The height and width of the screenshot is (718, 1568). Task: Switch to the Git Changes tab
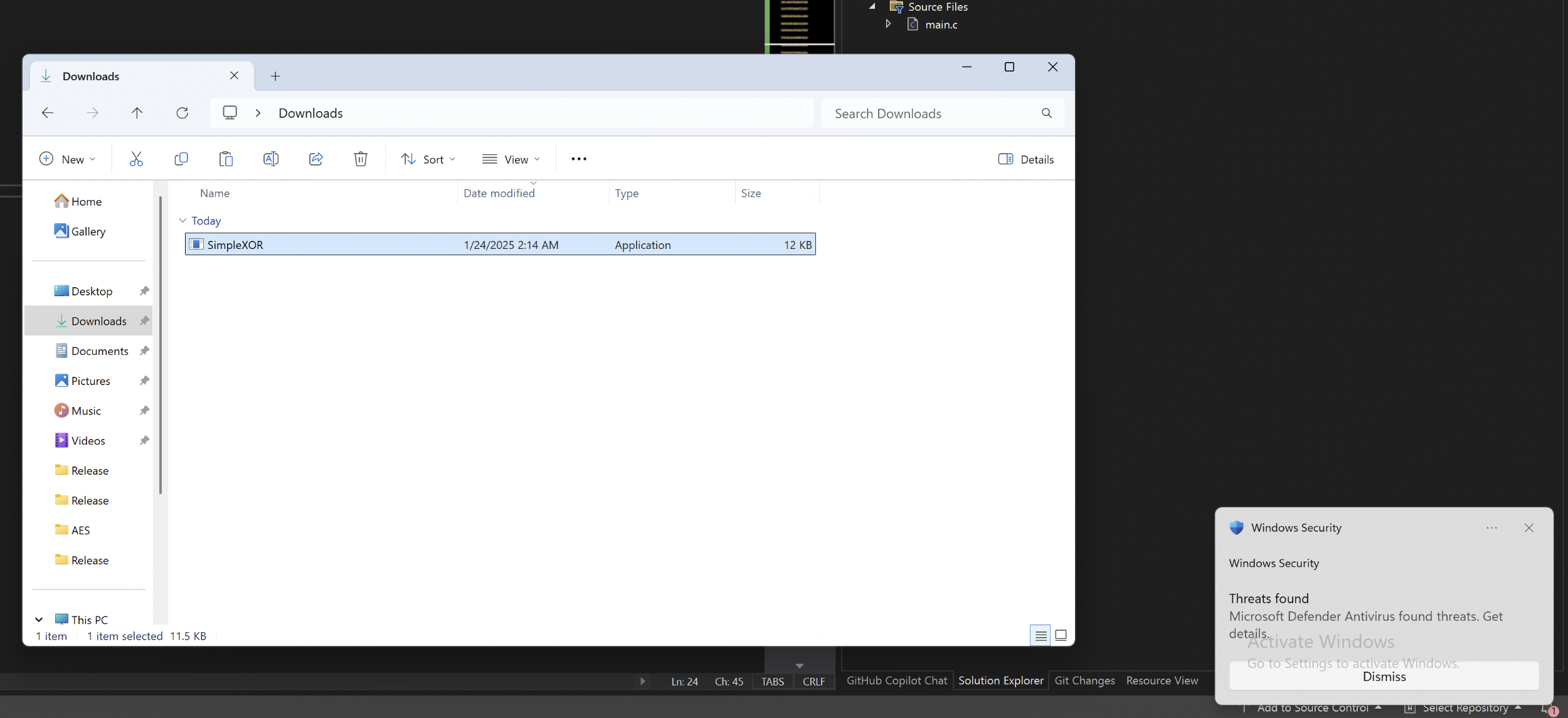pos(1084,680)
